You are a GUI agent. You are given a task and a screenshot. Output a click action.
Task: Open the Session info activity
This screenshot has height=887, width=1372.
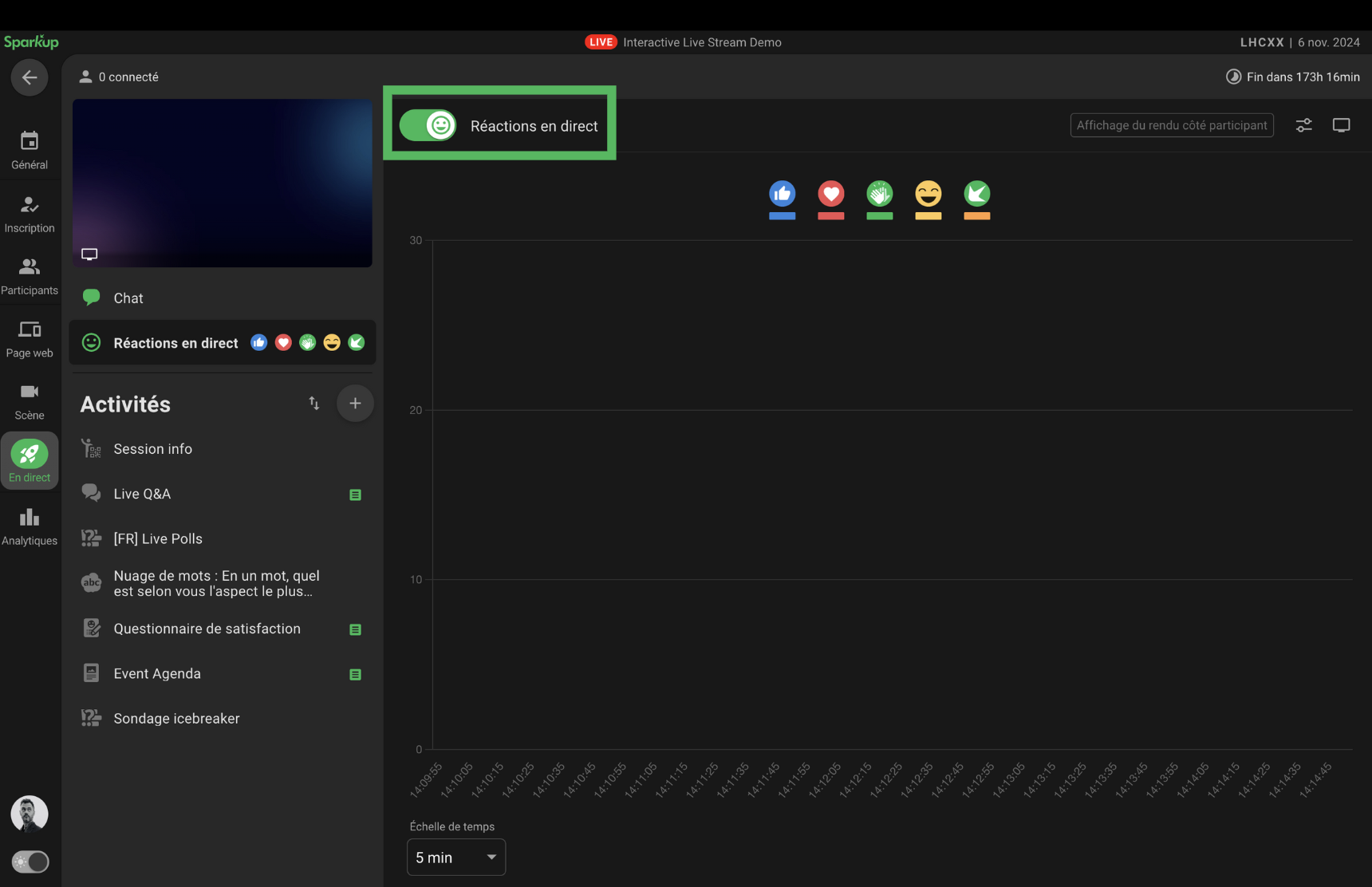pyautogui.click(x=152, y=449)
